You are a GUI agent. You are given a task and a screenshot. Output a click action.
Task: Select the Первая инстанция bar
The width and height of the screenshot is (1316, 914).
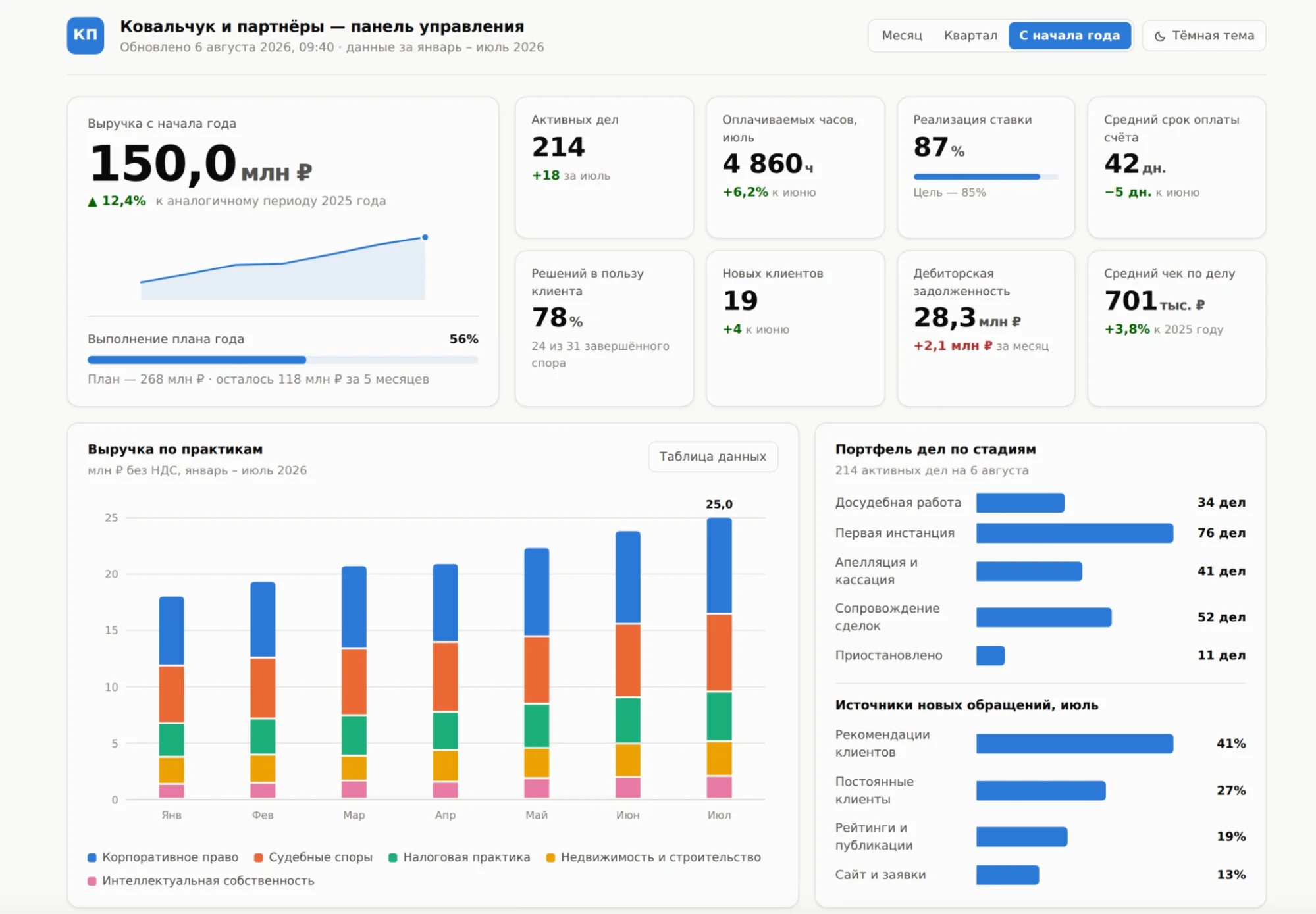coord(1074,533)
